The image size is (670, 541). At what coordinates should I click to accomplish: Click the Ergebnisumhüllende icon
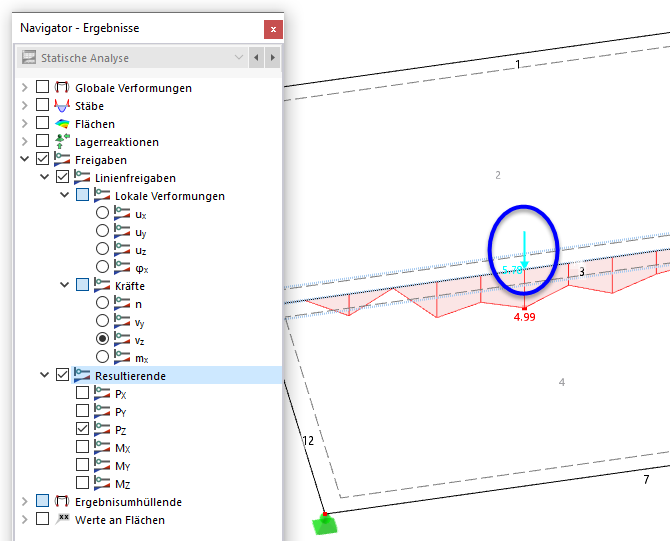coord(62,501)
